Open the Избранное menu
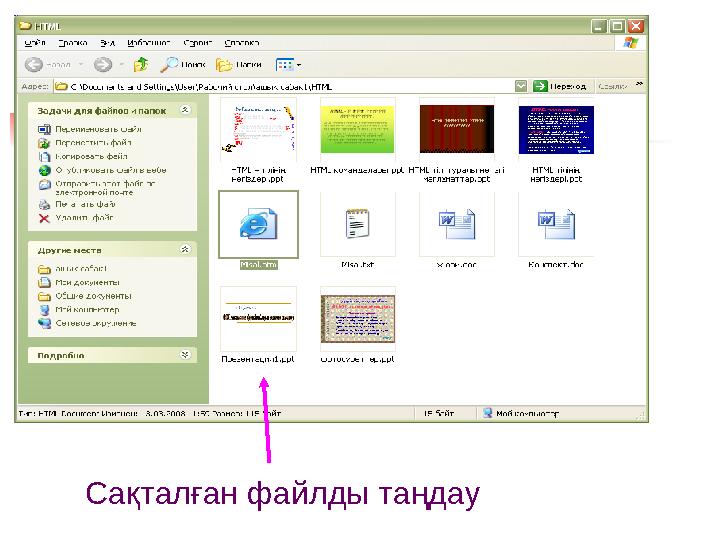The image size is (720, 540). [x=149, y=43]
